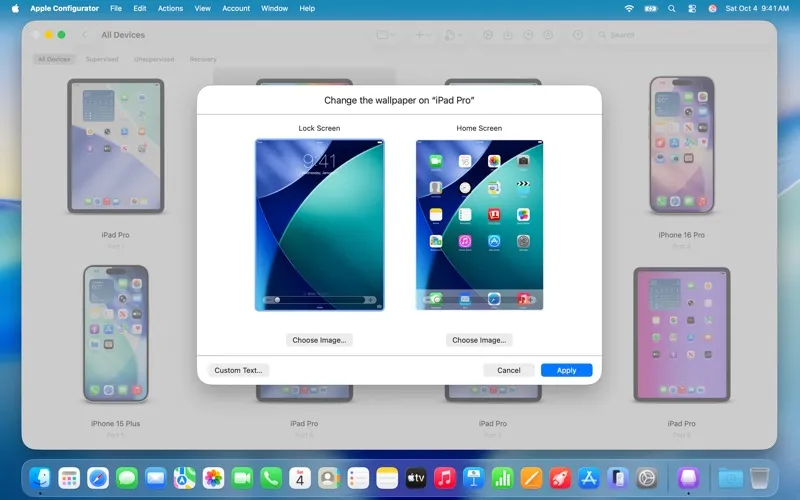800x500 pixels.
Task: Open Pages from the Dock
Action: 531,479
